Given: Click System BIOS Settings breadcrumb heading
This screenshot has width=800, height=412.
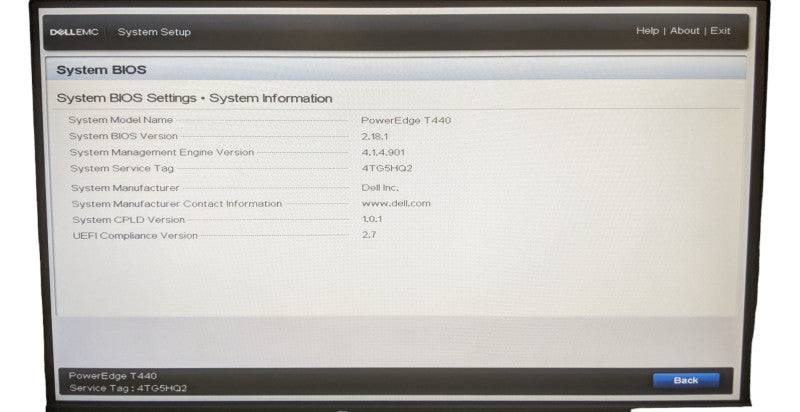Looking at the screenshot, I should [194, 98].
